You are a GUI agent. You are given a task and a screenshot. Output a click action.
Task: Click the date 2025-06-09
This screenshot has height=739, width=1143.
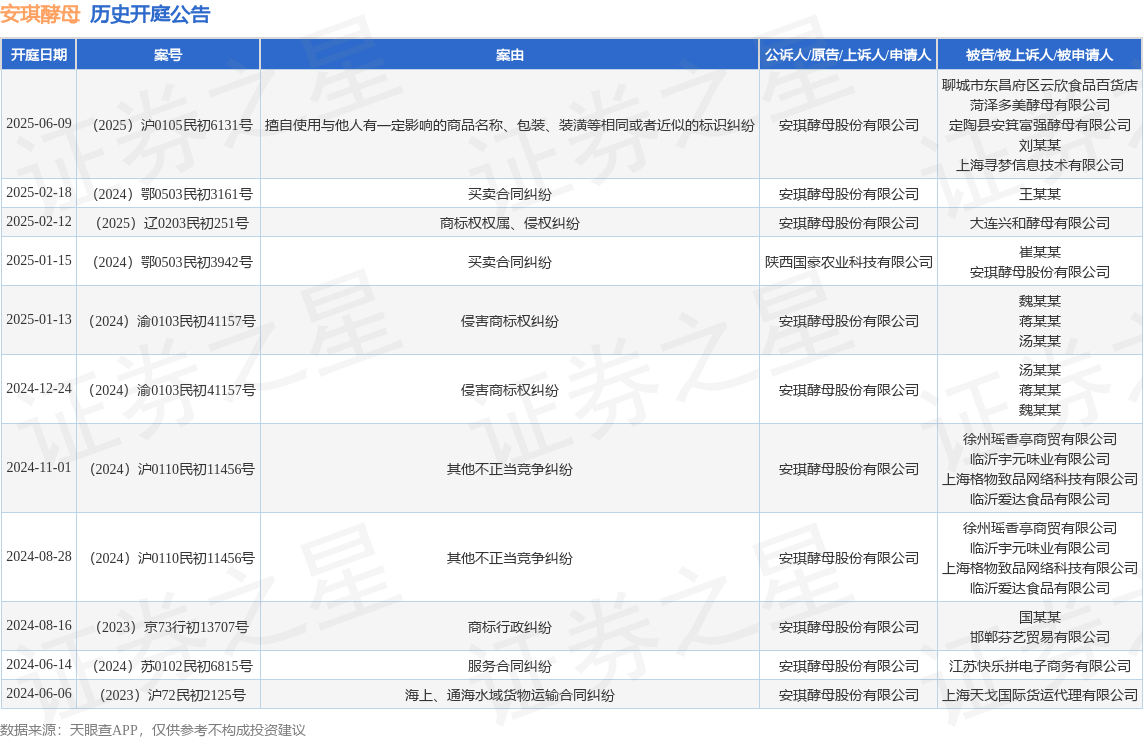coord(39,124)
